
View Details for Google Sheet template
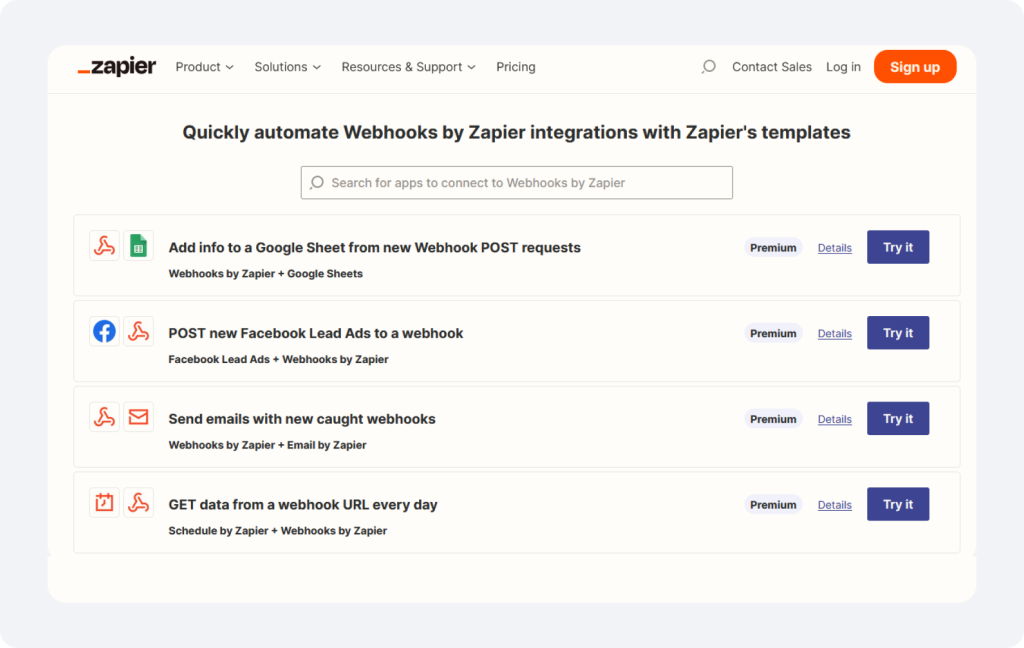[x=835, y=248]
